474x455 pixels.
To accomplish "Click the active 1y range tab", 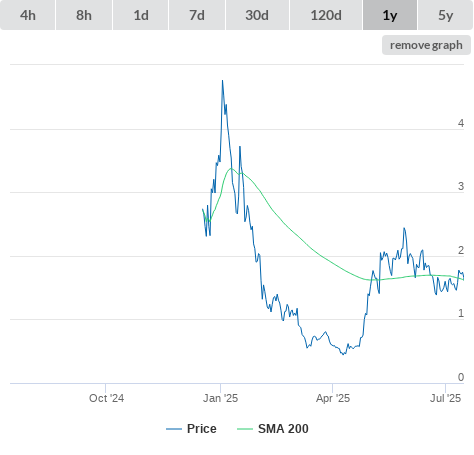I will tap(390, 15).
